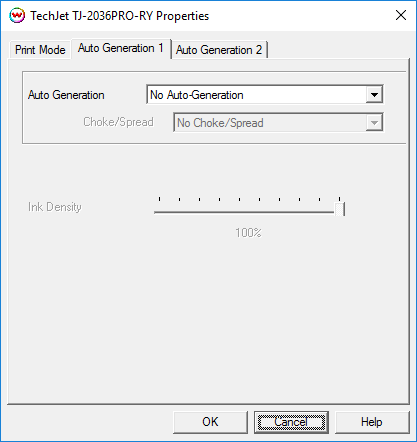Expand the Auto Generation dropdown arrow
The image size is (417, 442).
[374, 95]
